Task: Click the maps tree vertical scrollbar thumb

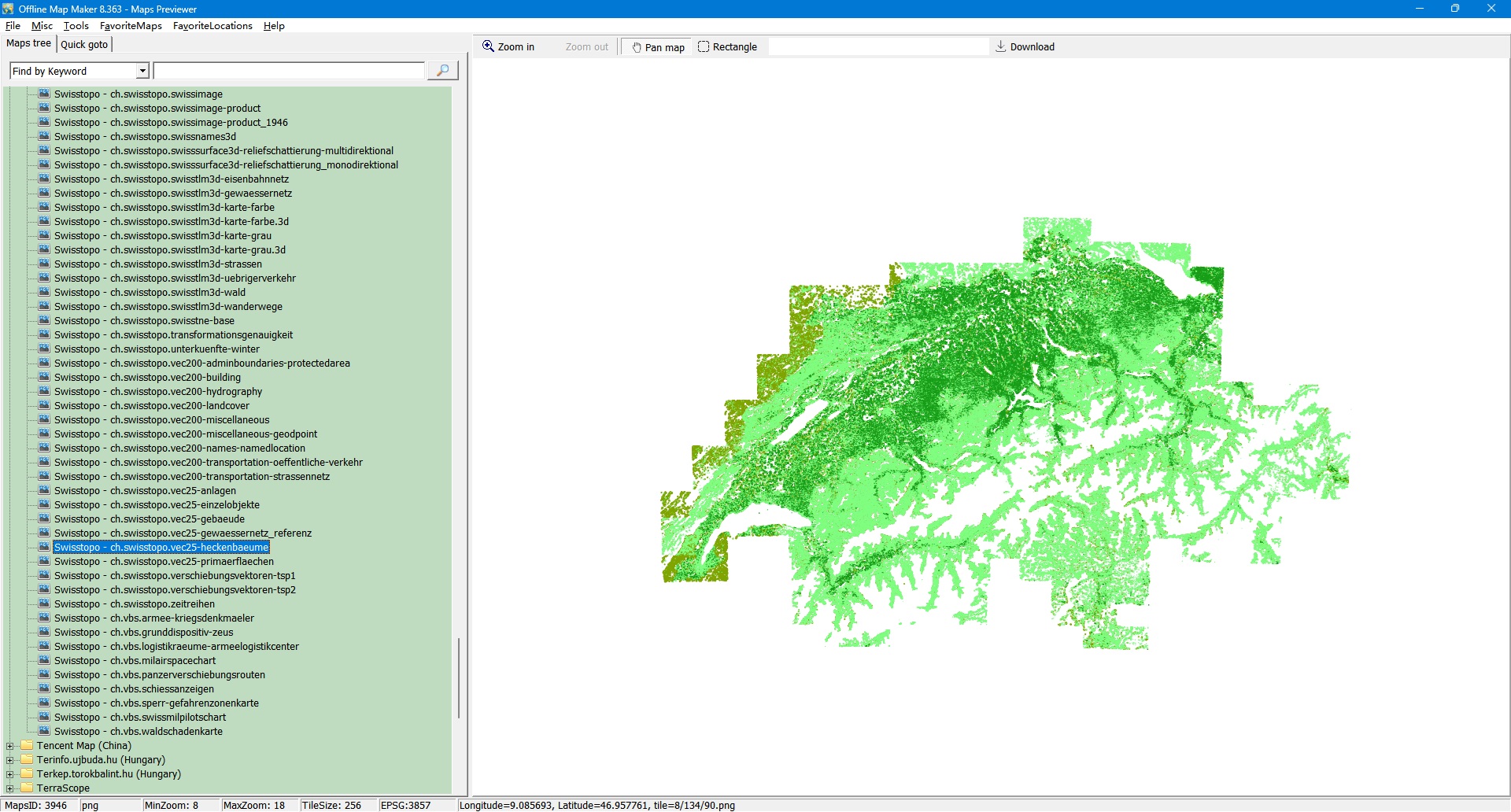Action: (458, 677)
